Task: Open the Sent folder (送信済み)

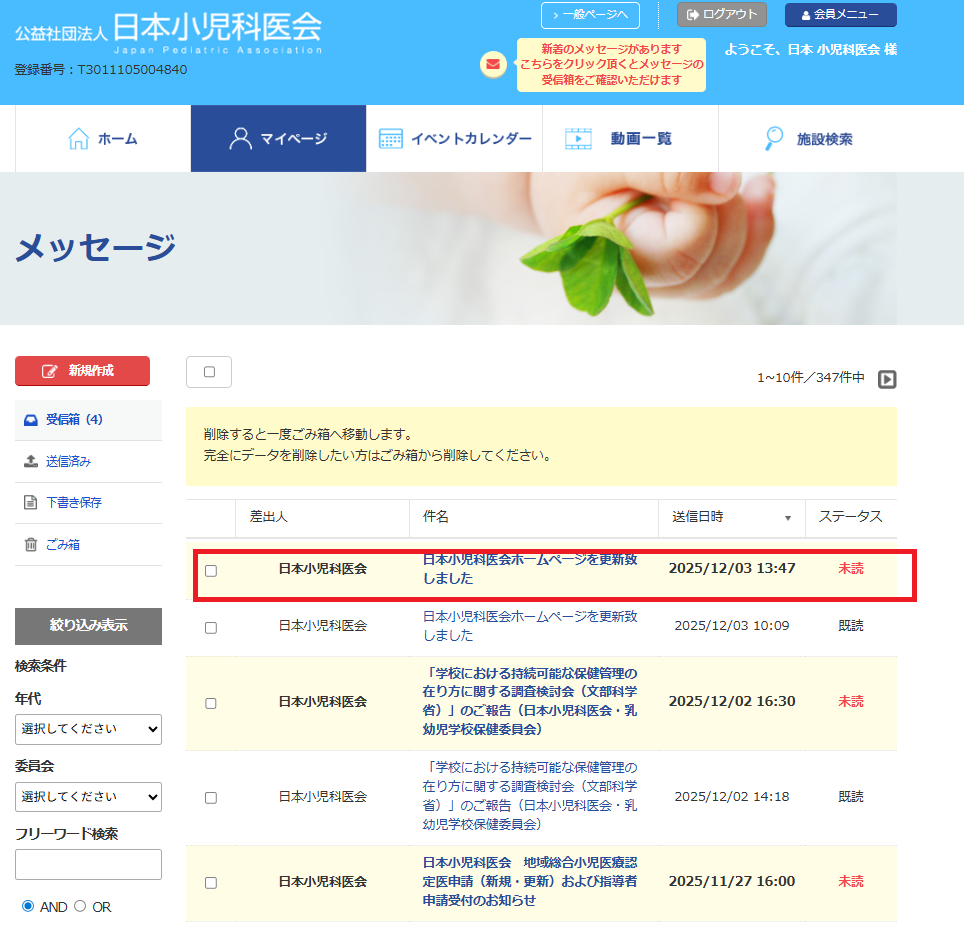Action: pos(69,462)
